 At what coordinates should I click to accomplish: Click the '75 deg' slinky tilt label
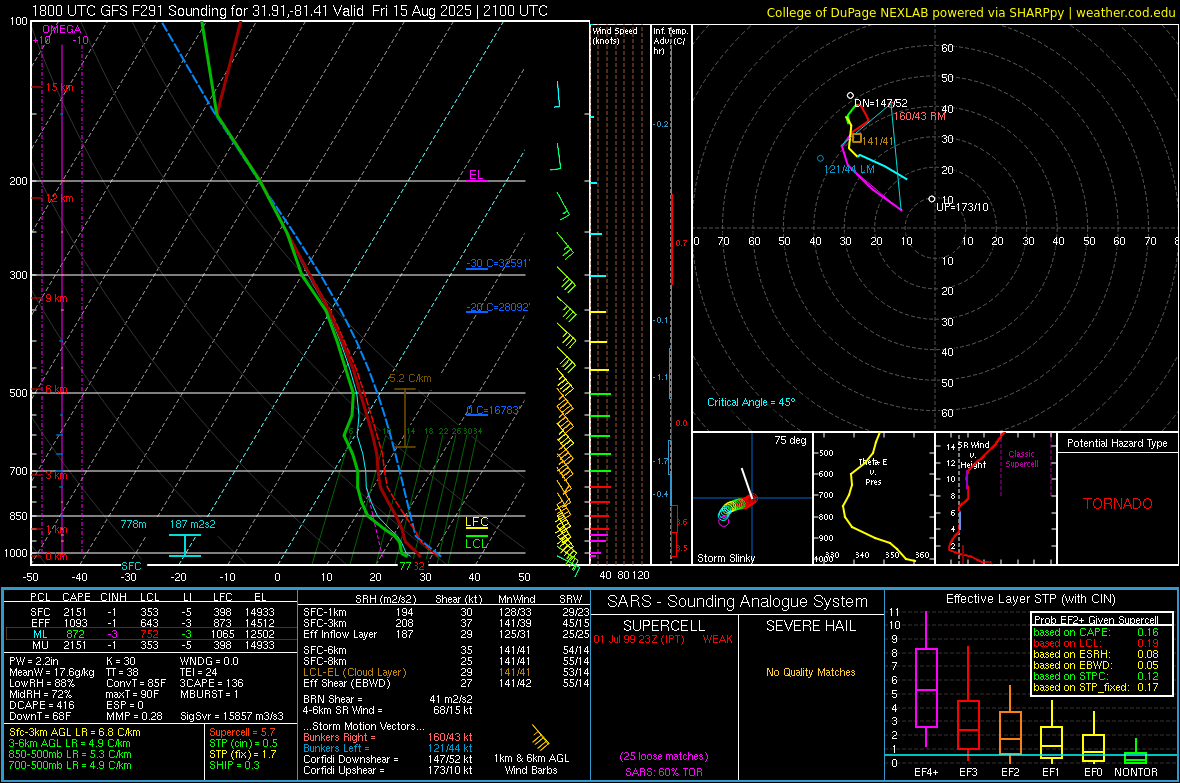(790, 440)
